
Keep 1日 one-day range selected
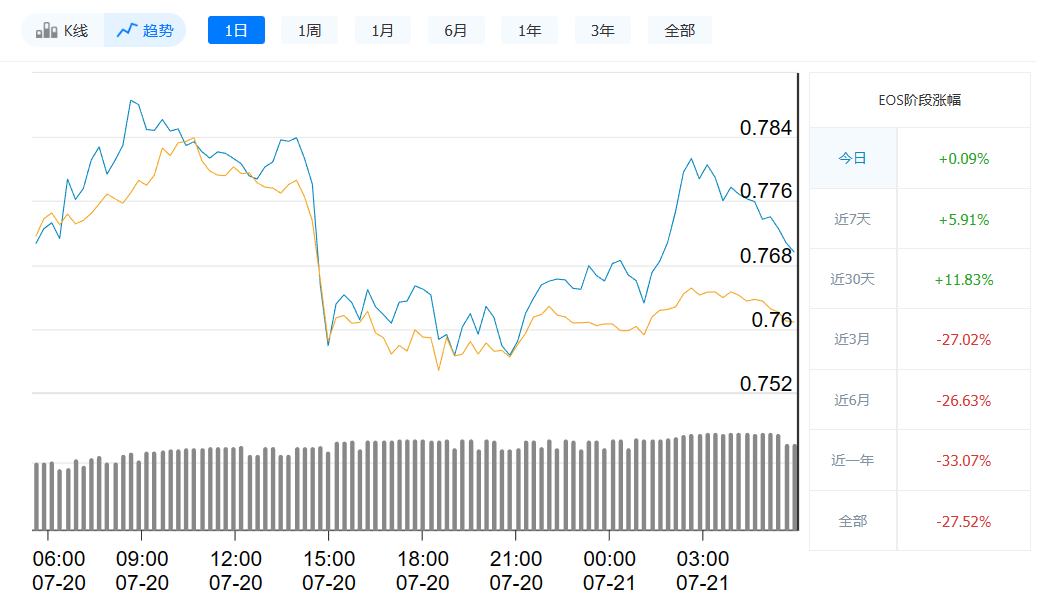click(x=236, y=29)
